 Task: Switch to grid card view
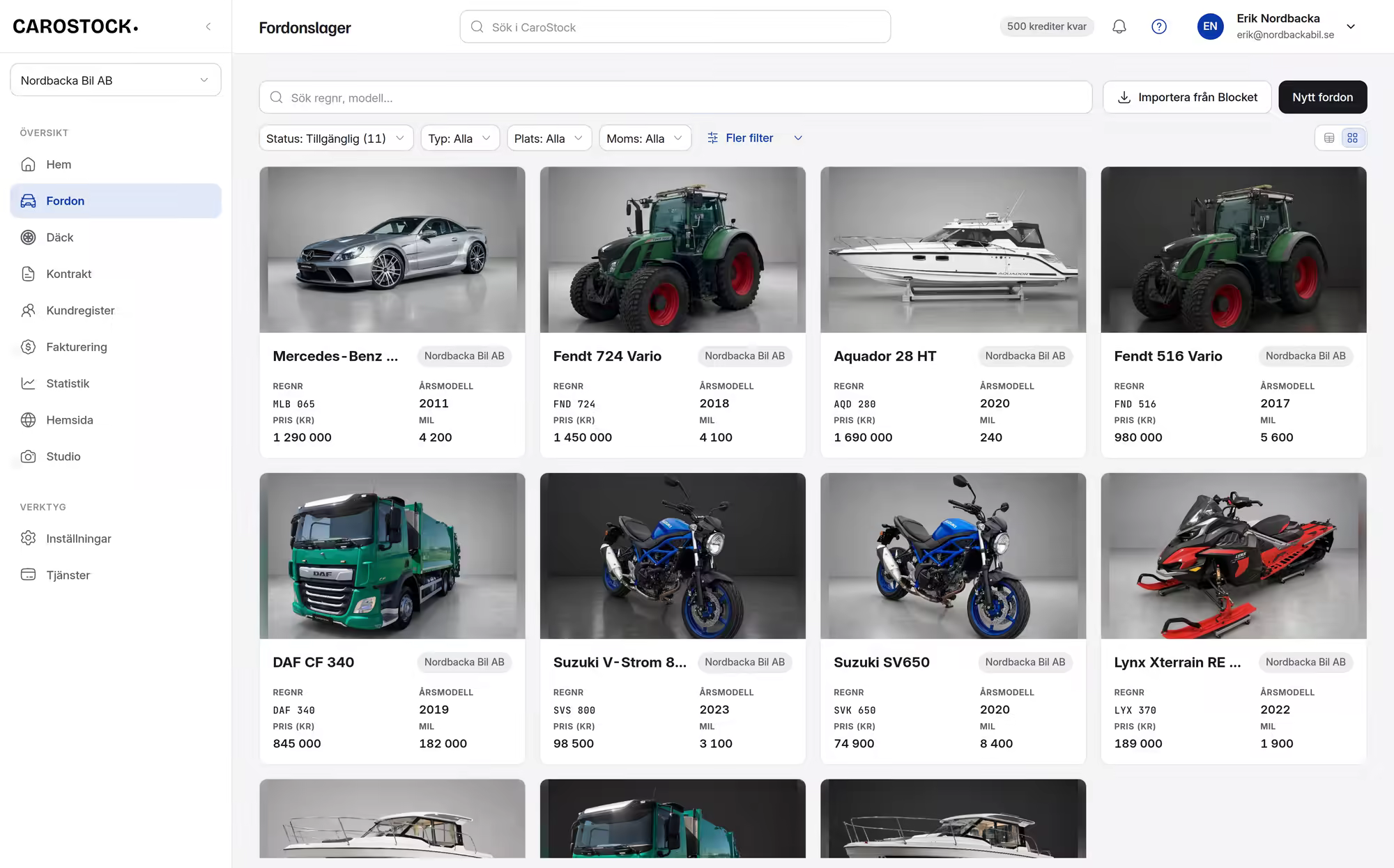1353,138
